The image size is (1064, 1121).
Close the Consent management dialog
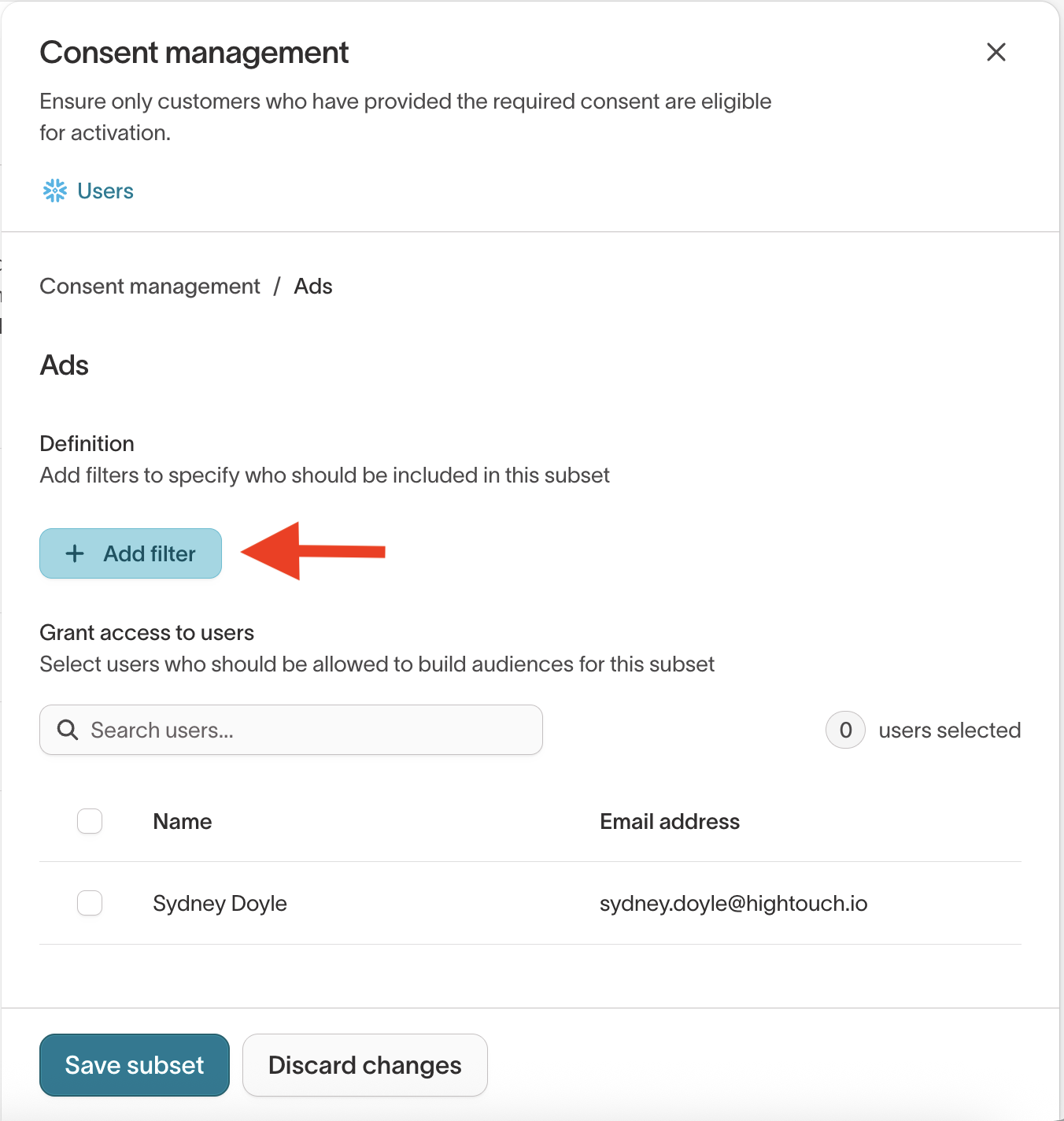(996, 52)
